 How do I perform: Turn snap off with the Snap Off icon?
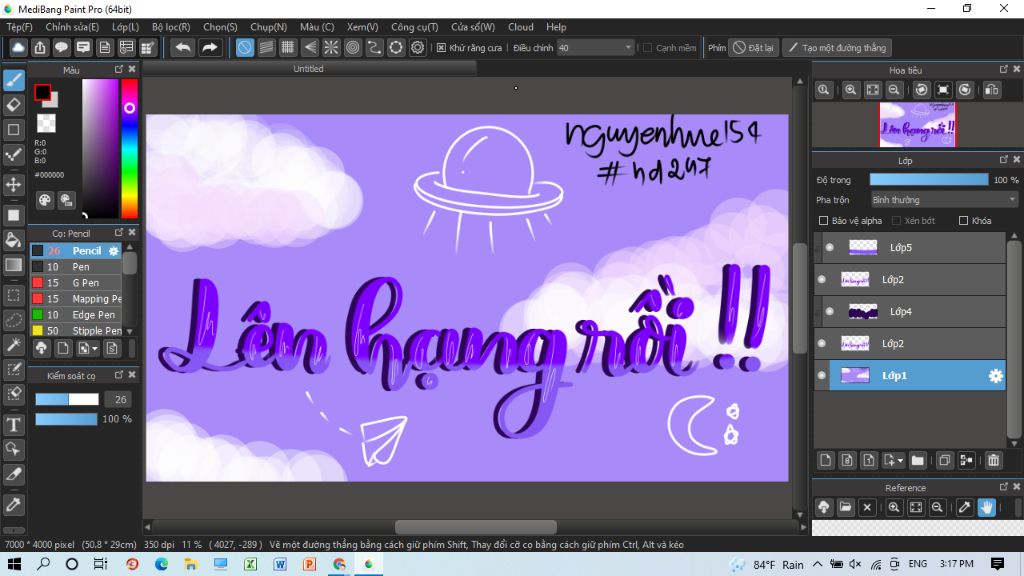click(x=245, y=48)
